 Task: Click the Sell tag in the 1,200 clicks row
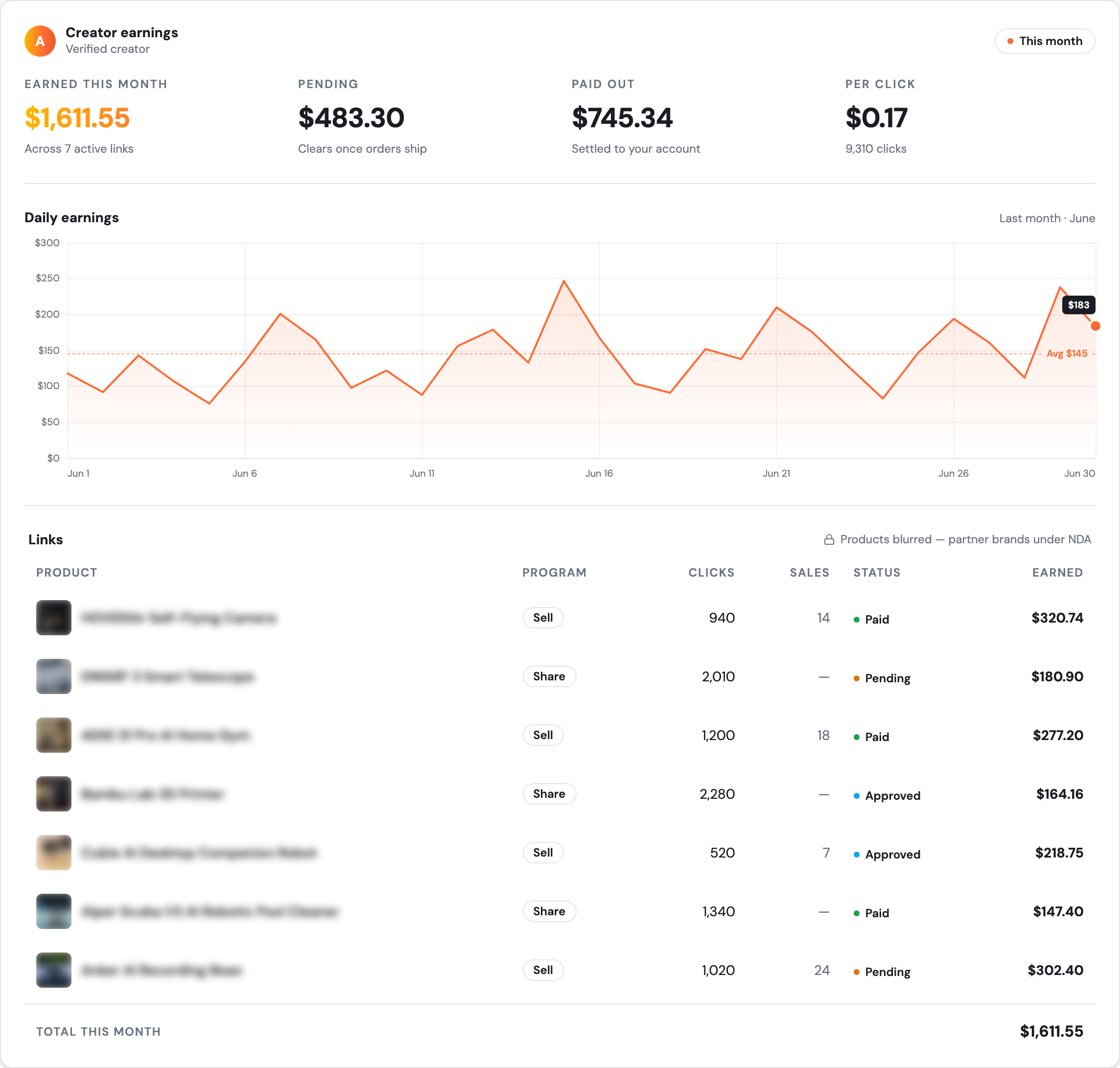click(x=543, y=735)
